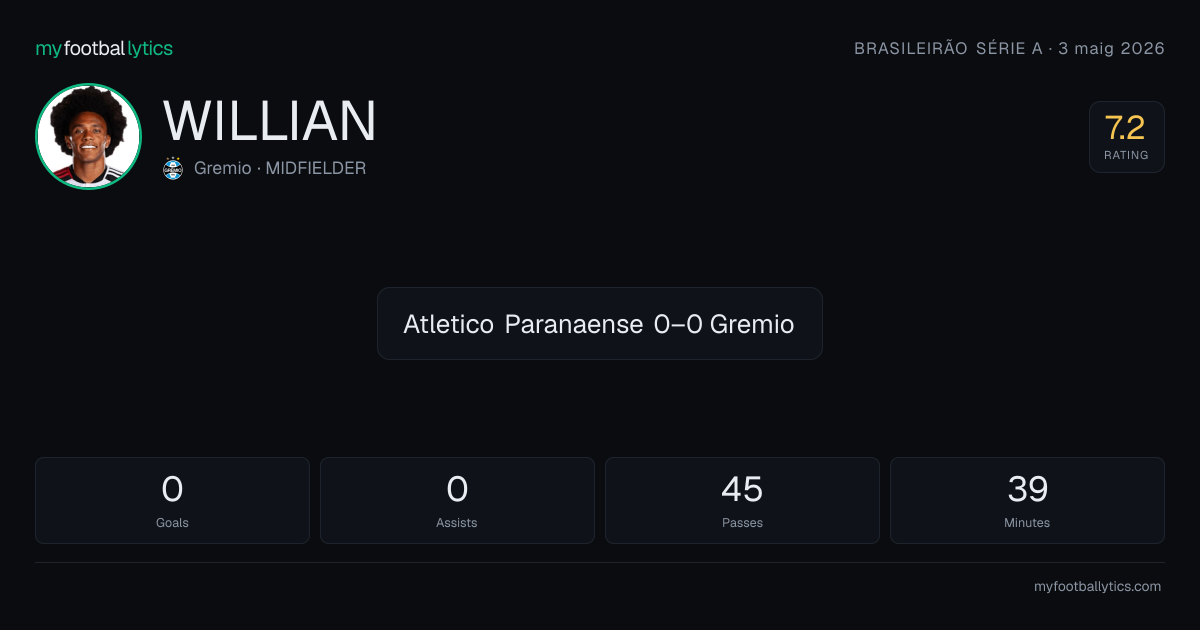Click the Atletico Paranaense team name
The height and width of the screenshot is (630, 1200).
[523, 324]
